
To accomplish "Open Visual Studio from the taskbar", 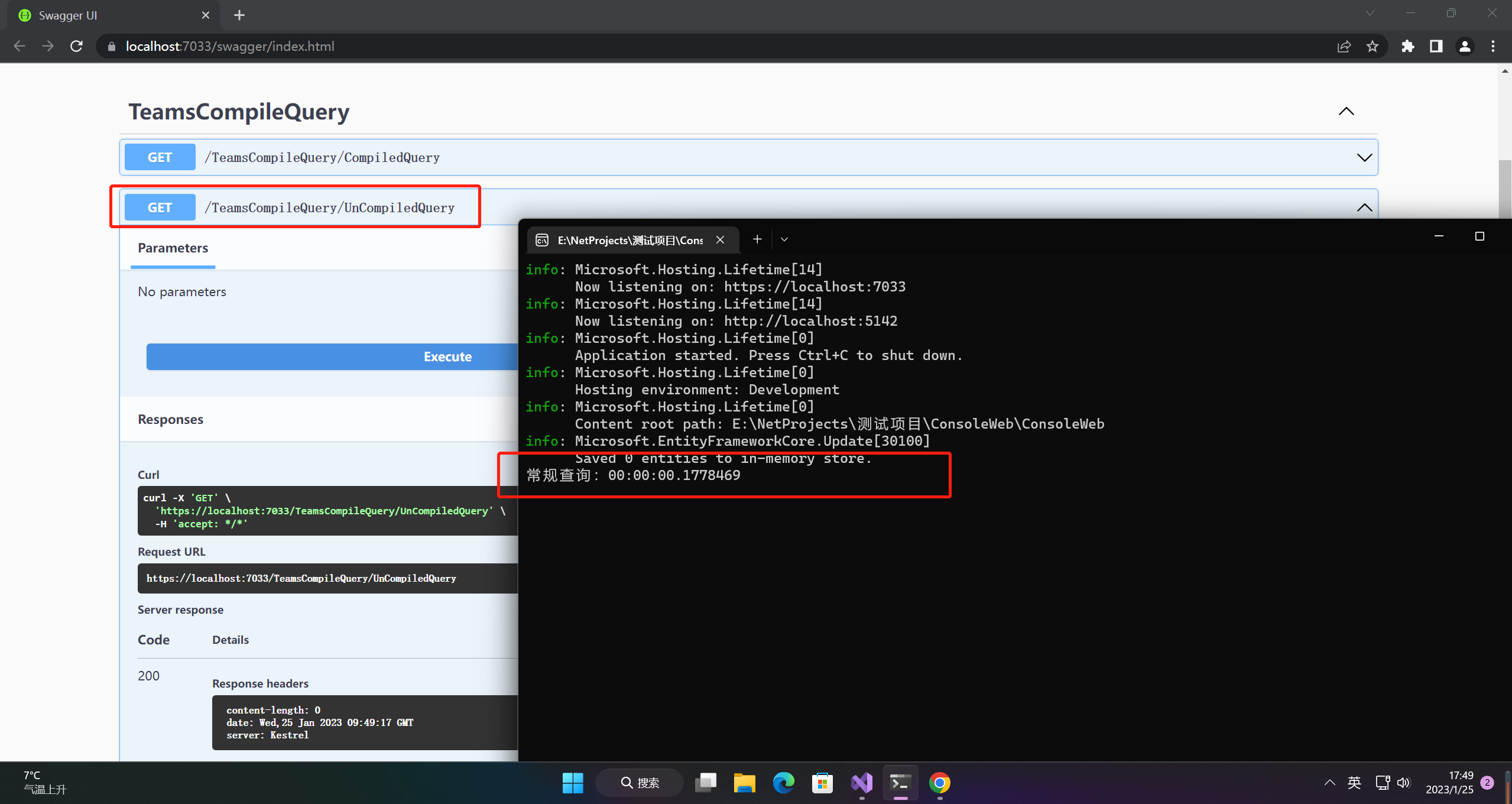I will click(x=862, y=783).
